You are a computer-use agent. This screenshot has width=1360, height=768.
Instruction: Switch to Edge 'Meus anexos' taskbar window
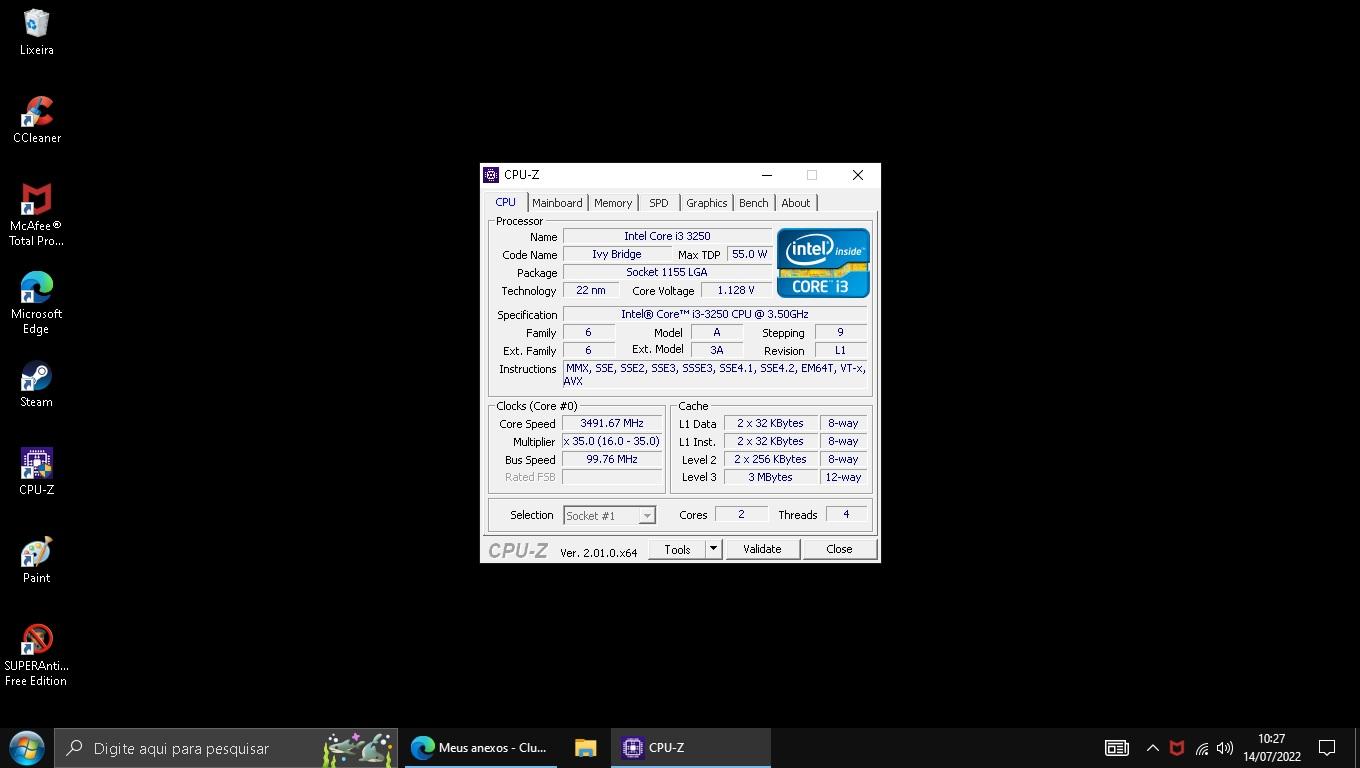coord(480,748)
